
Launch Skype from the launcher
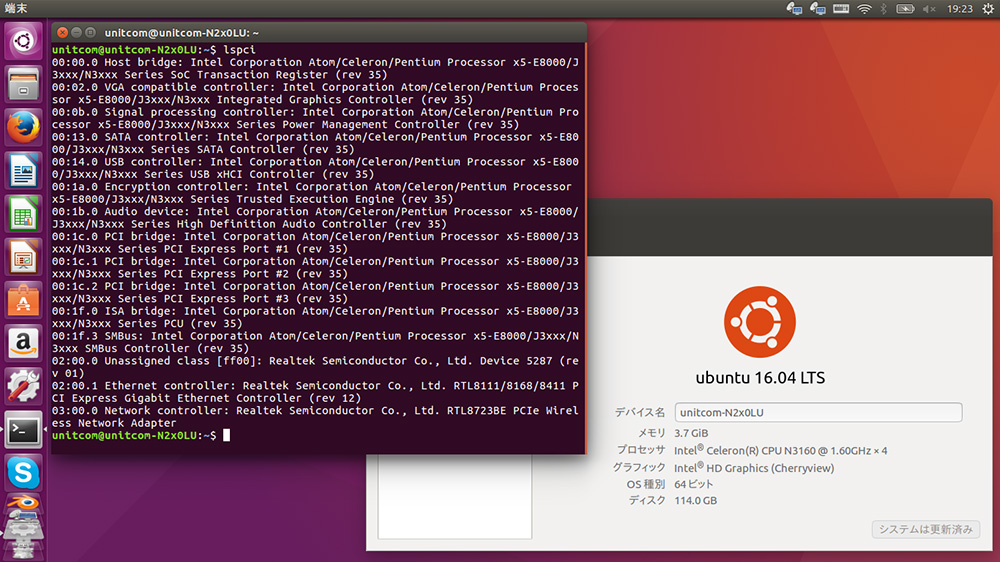pyautogui.click(x=24, y=473)
